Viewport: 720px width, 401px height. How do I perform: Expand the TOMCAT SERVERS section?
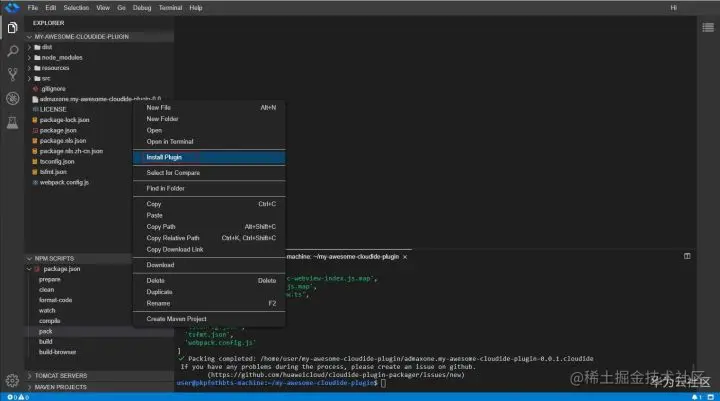29,376
